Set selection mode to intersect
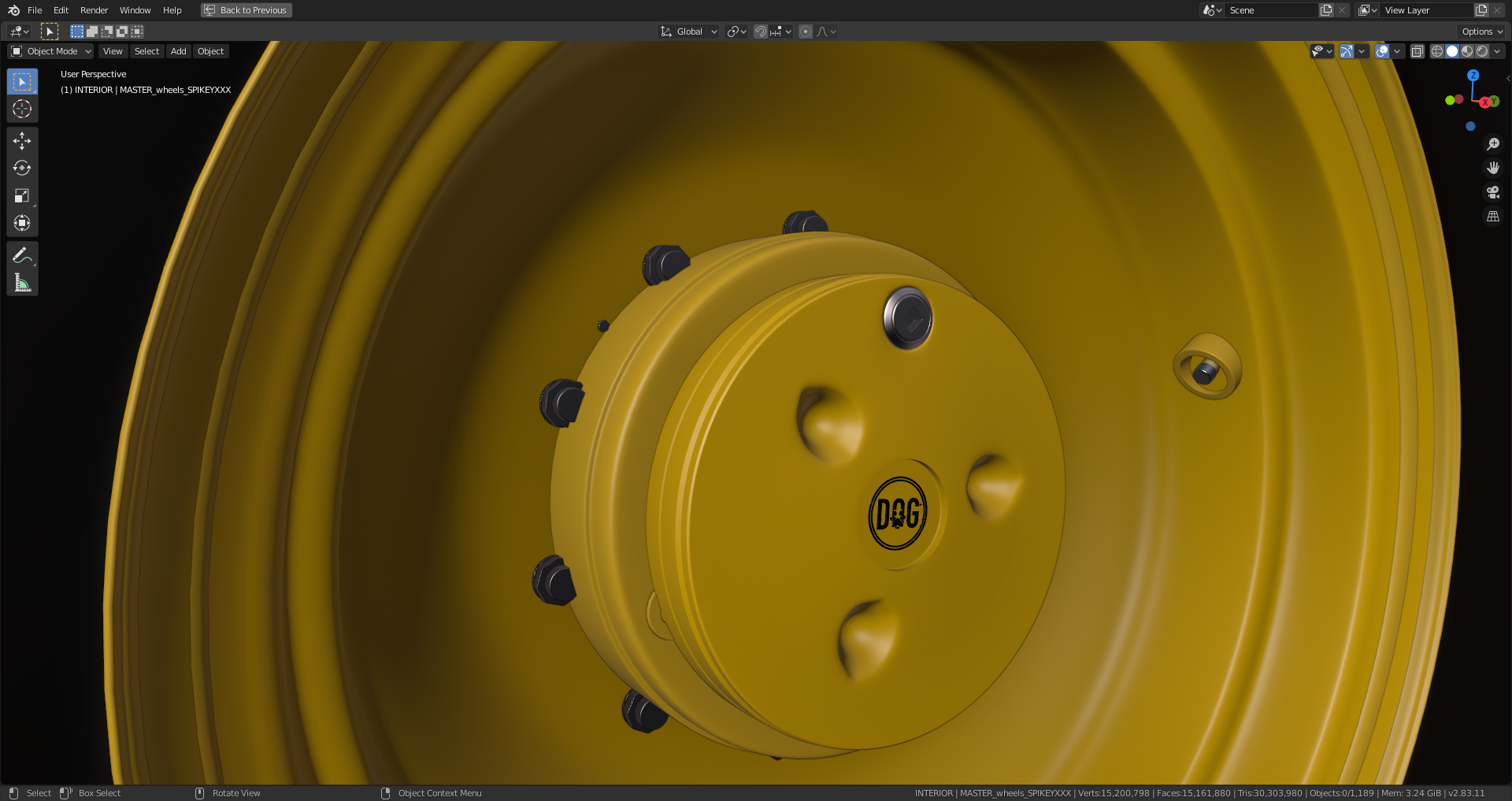This screenshot has width=1512, height=801. tap(137, 32)
